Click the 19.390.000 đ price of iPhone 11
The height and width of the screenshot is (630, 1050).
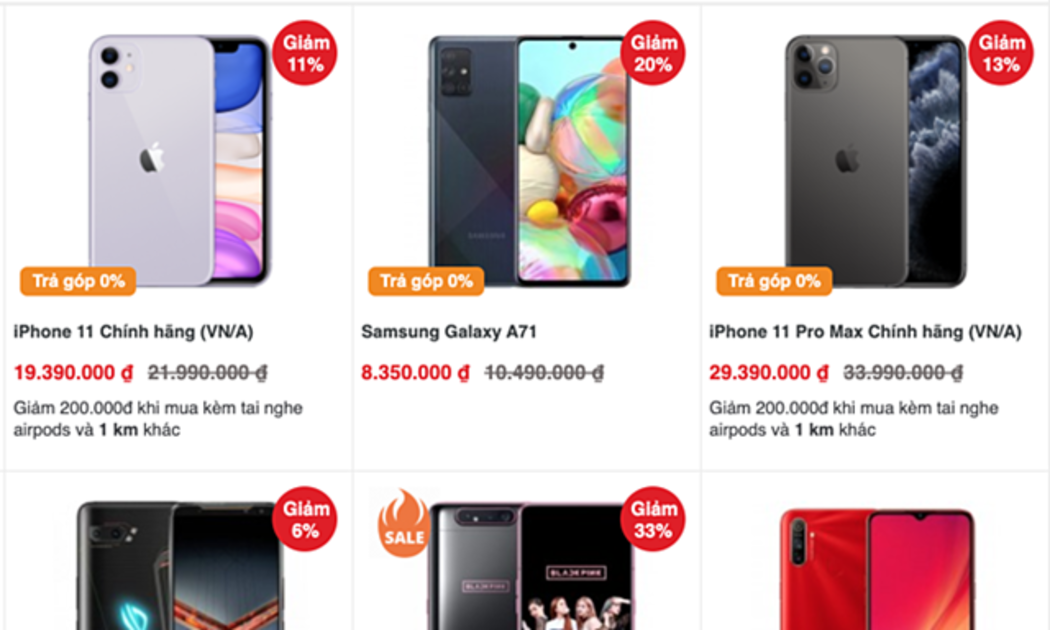tap(74, 372)
